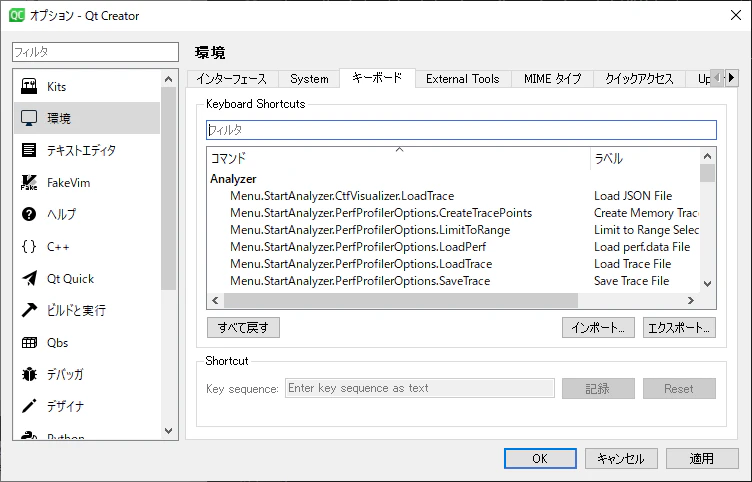Select PerfProfilerOptions.LoadTrace row
Image resolution: width=752 pixels, height=482 pixels.
coord(453,264)
